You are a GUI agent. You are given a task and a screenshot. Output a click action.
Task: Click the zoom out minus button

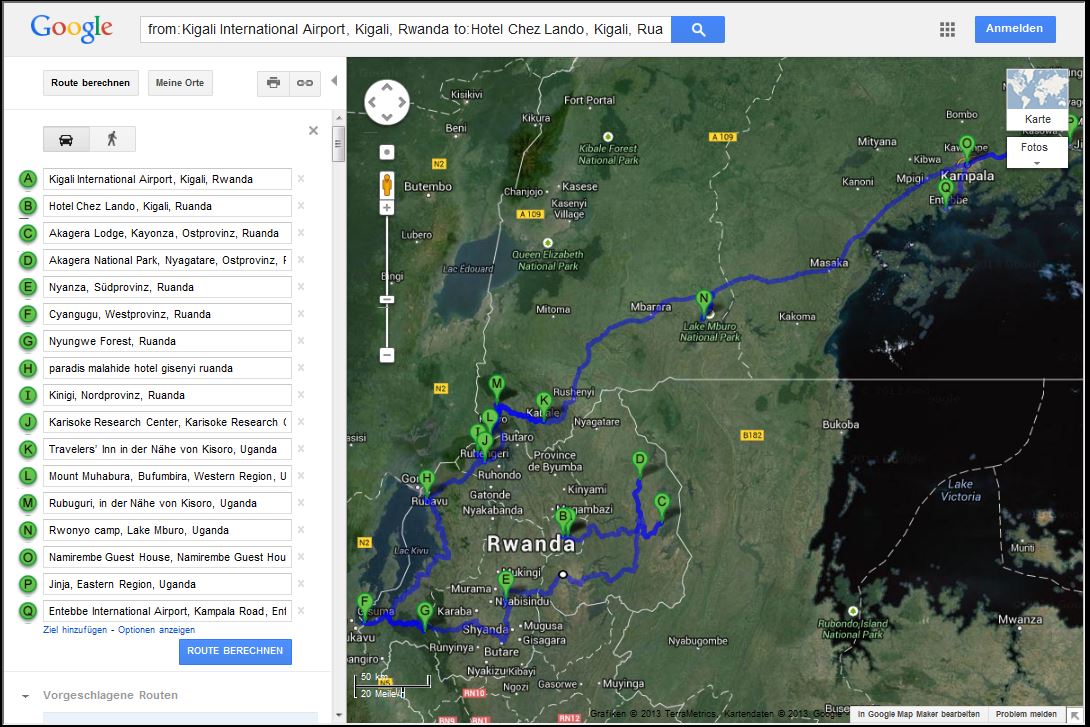pyautogui.click(x=387, y=355)
